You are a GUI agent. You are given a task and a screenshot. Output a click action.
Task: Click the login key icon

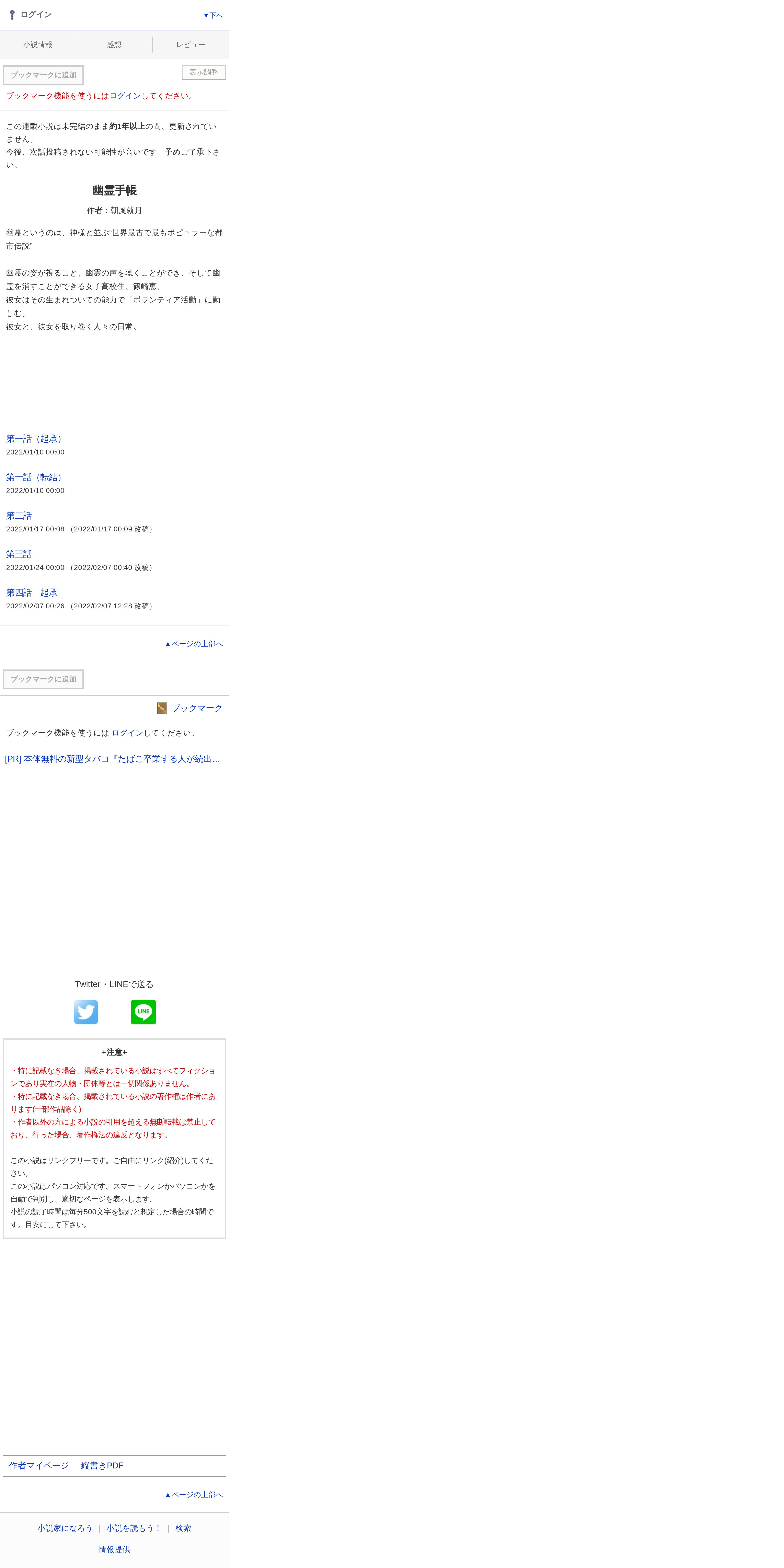(x=12, y=15)
